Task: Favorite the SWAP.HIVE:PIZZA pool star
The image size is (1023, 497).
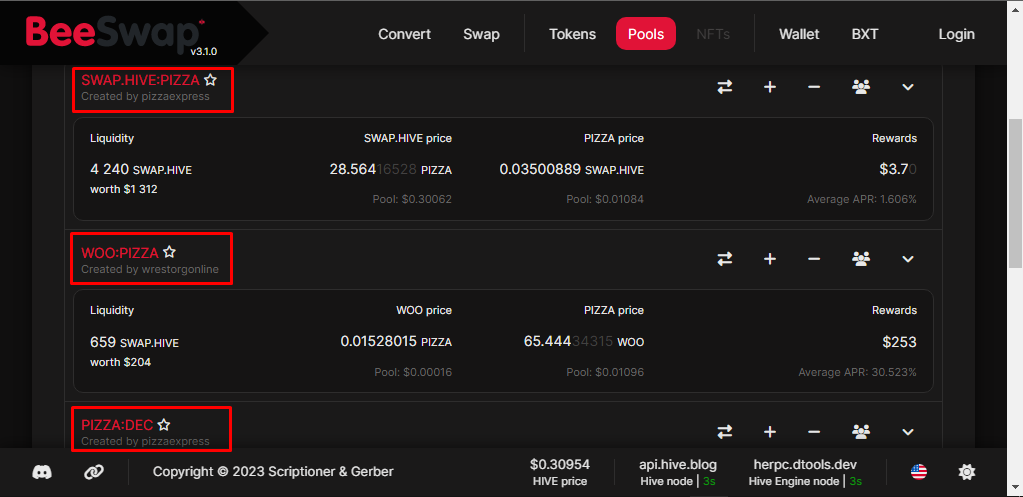Action: pos(209,80)
